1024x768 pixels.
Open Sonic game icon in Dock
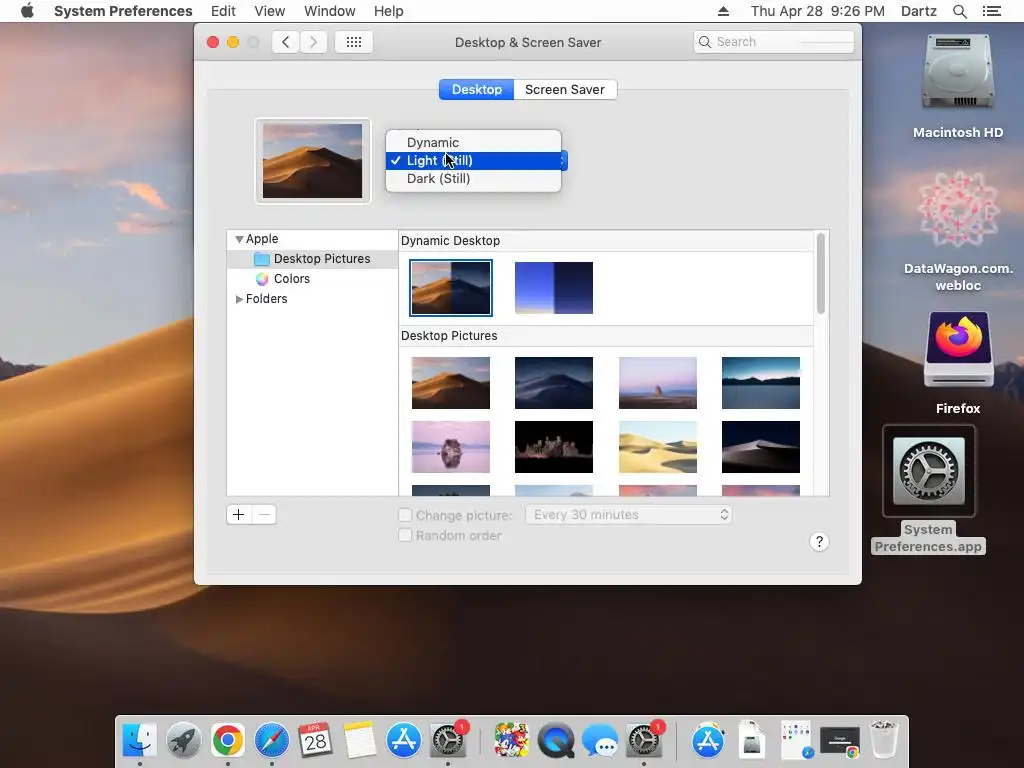[511, 741]
